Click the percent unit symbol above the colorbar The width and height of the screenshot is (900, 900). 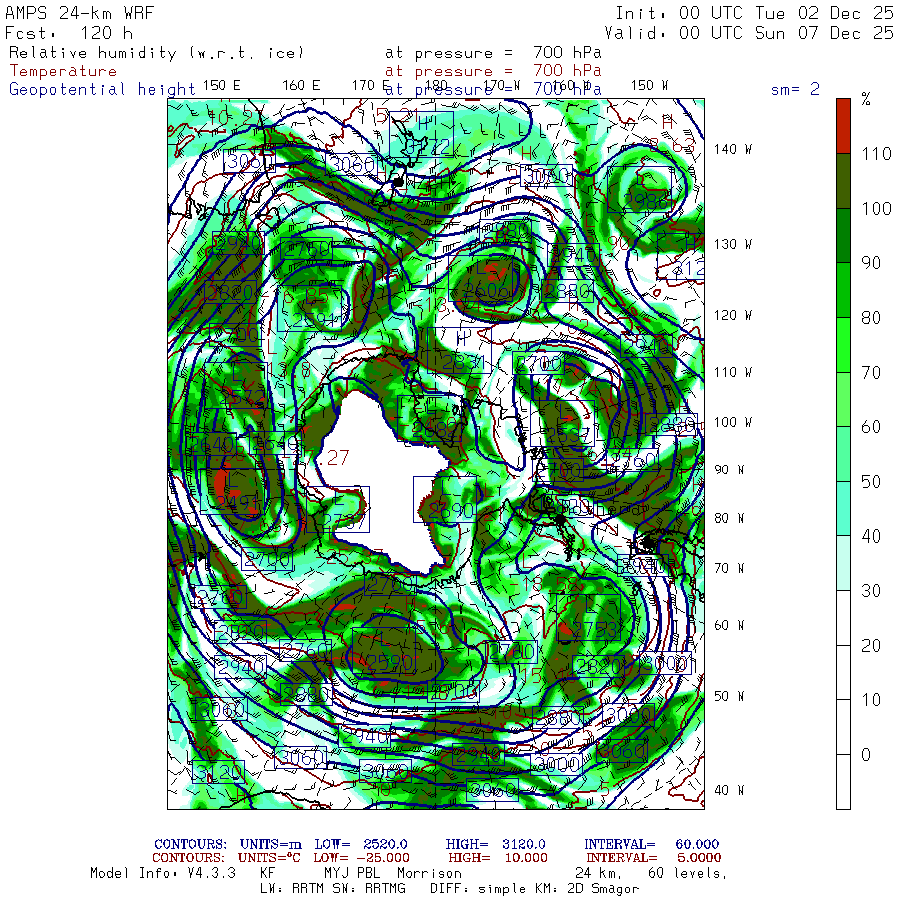pos(866,99)
